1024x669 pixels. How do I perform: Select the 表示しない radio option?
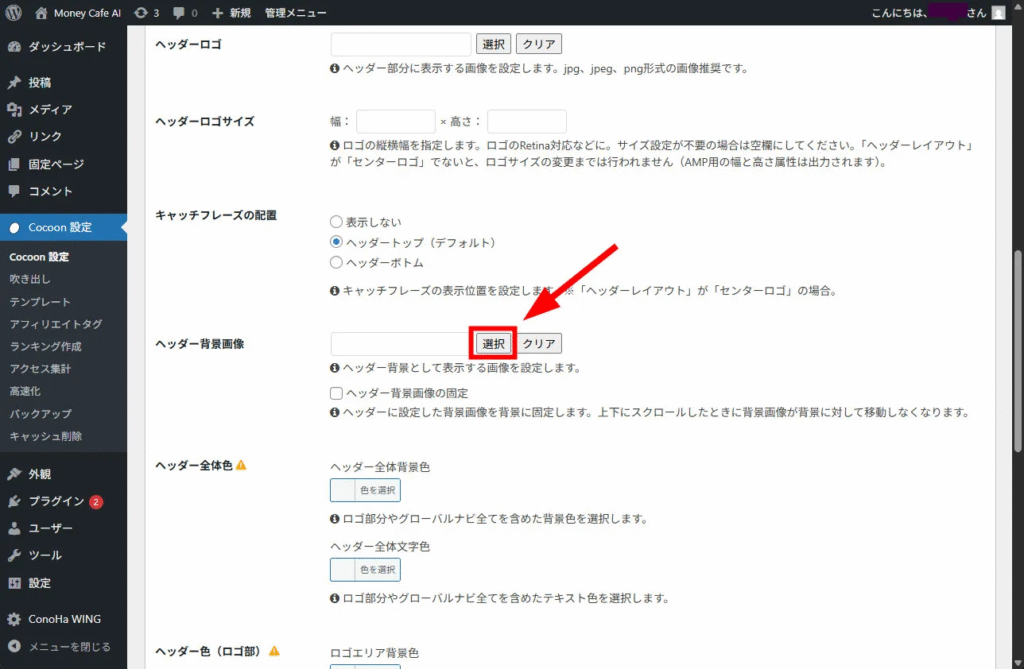(x=336, y=221)
